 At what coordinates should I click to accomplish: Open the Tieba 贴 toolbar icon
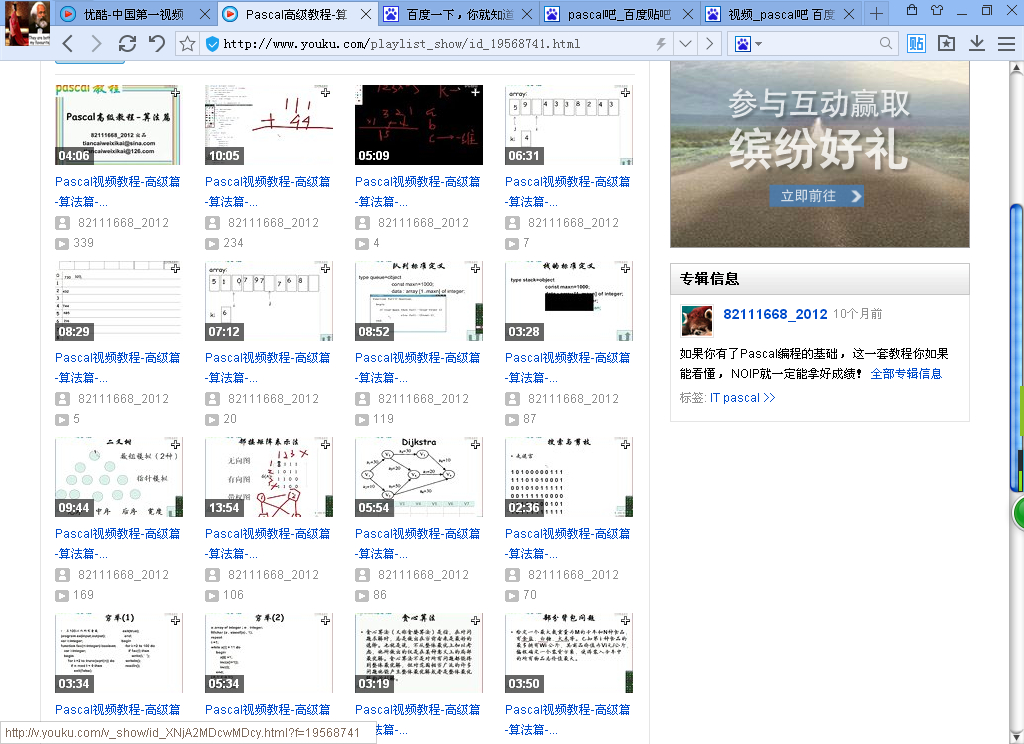pos(916,44)
